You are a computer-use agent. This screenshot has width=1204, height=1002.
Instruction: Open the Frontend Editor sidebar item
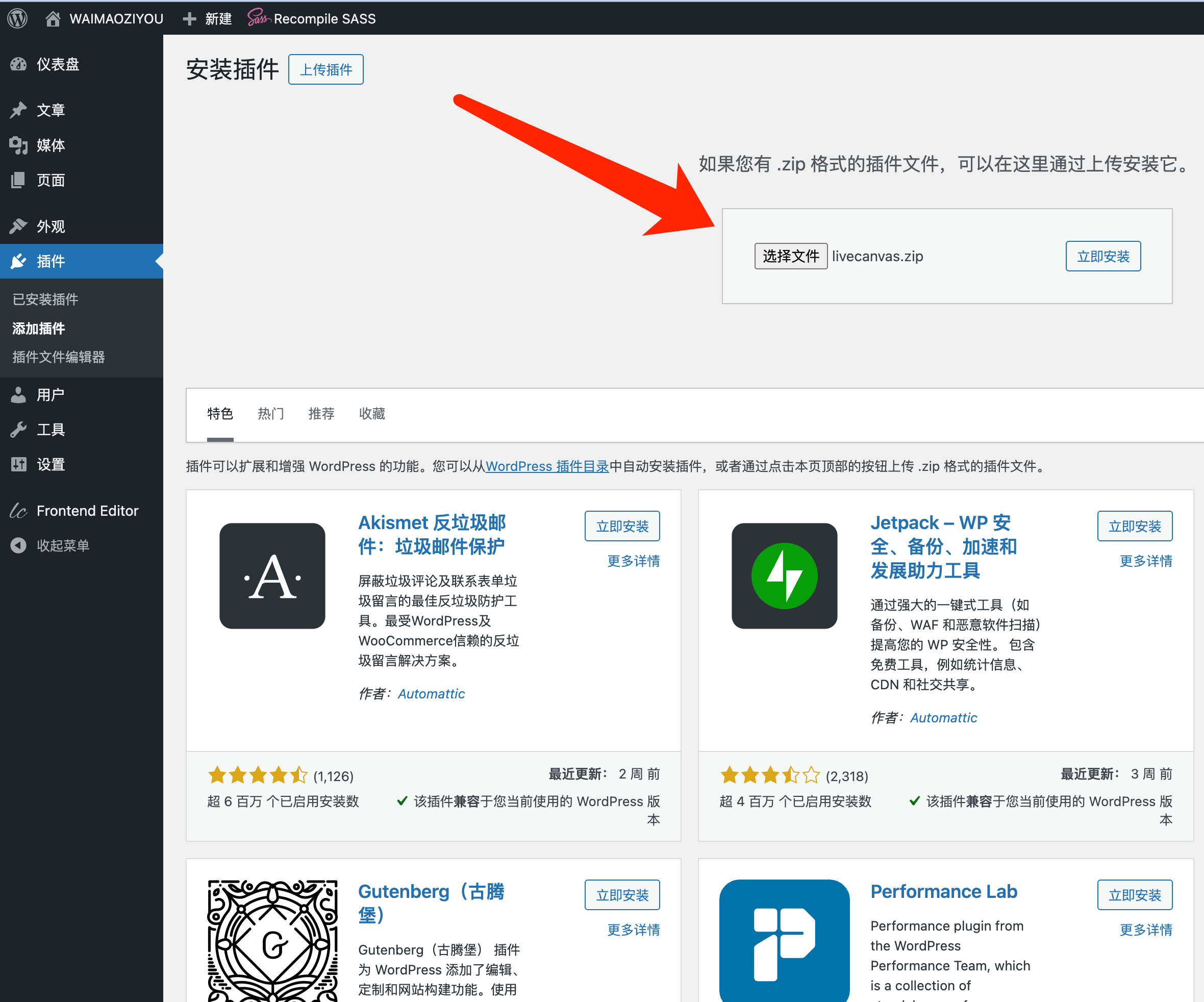[87, 511]
